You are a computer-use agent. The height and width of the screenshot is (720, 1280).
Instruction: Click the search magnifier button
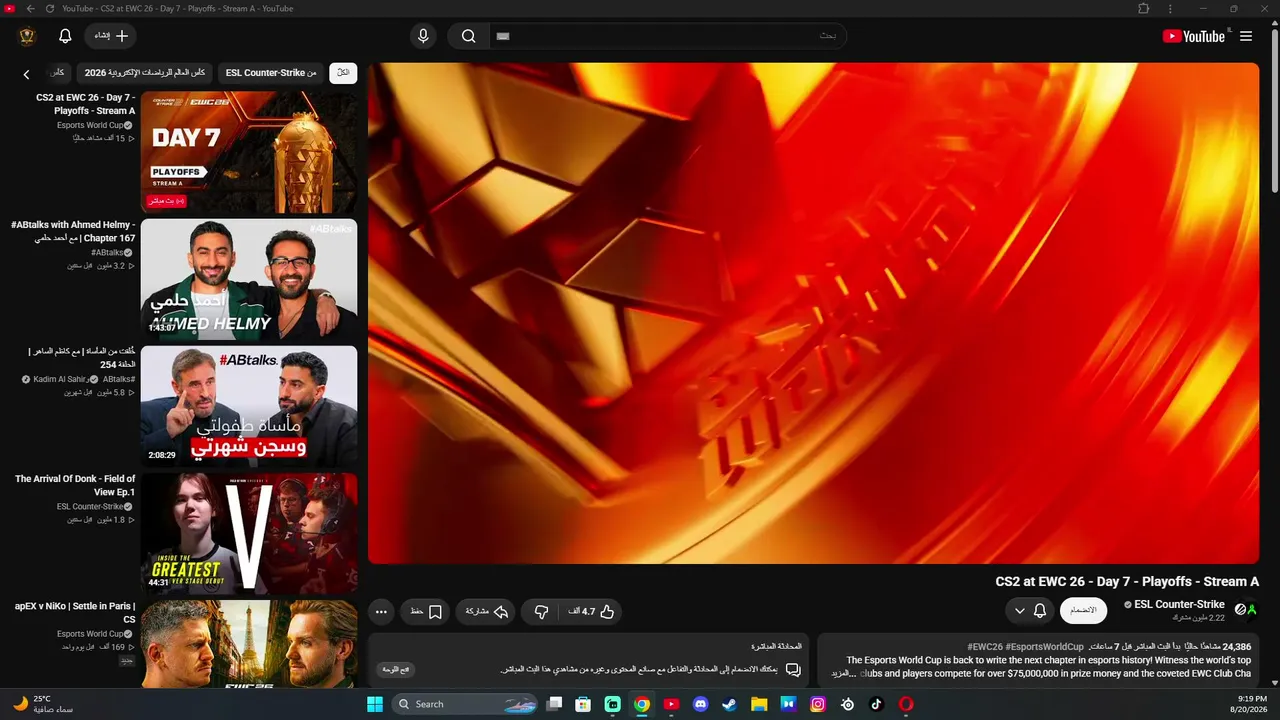(468, 36)
